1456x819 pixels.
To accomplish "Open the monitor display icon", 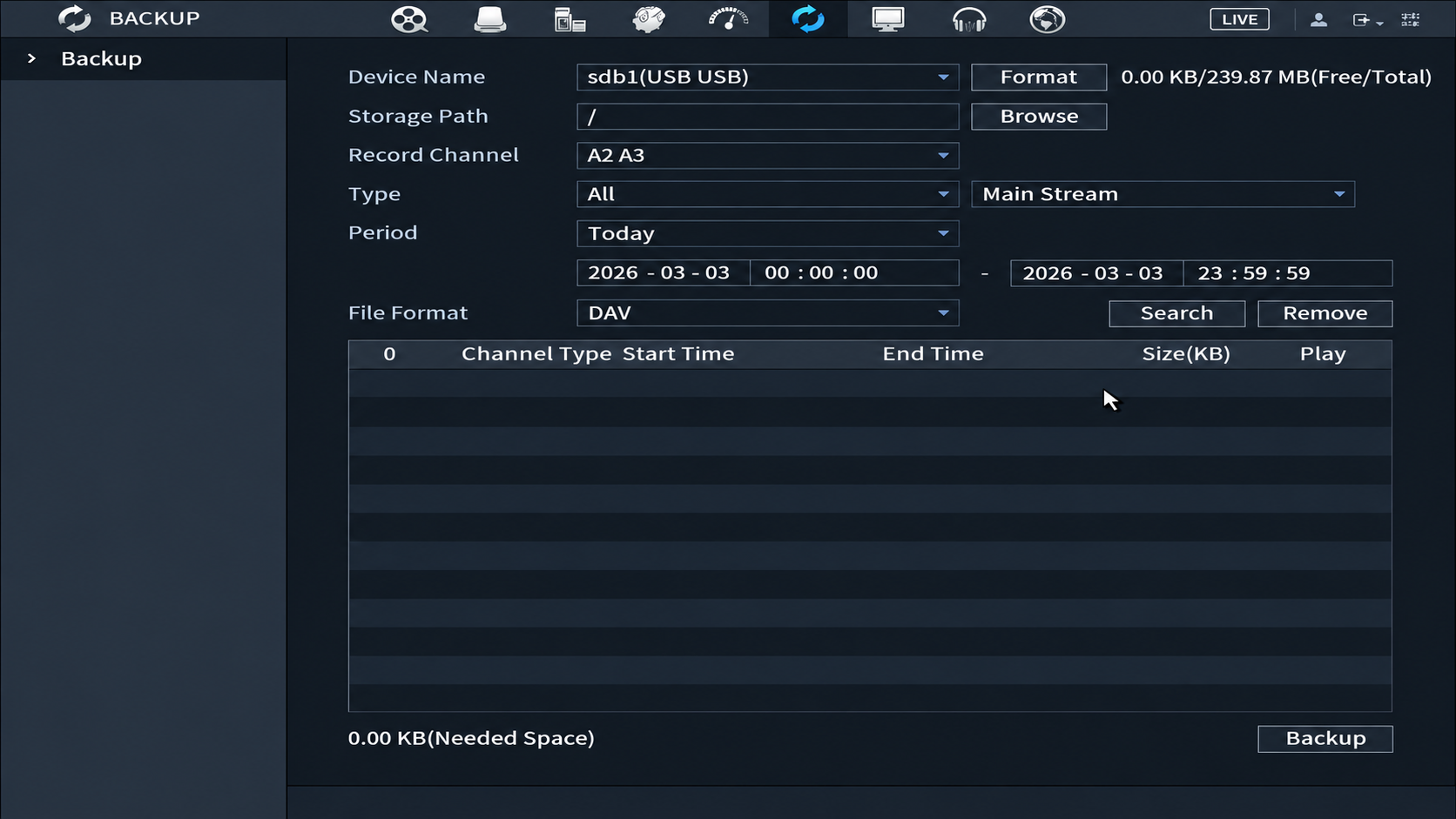I will pos(888,19).
